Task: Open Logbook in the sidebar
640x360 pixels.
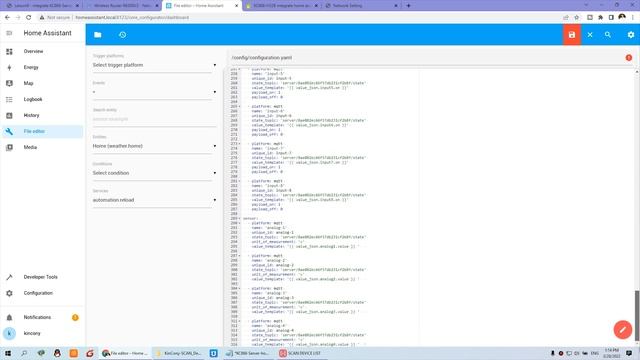Action: tap(42, 99)
